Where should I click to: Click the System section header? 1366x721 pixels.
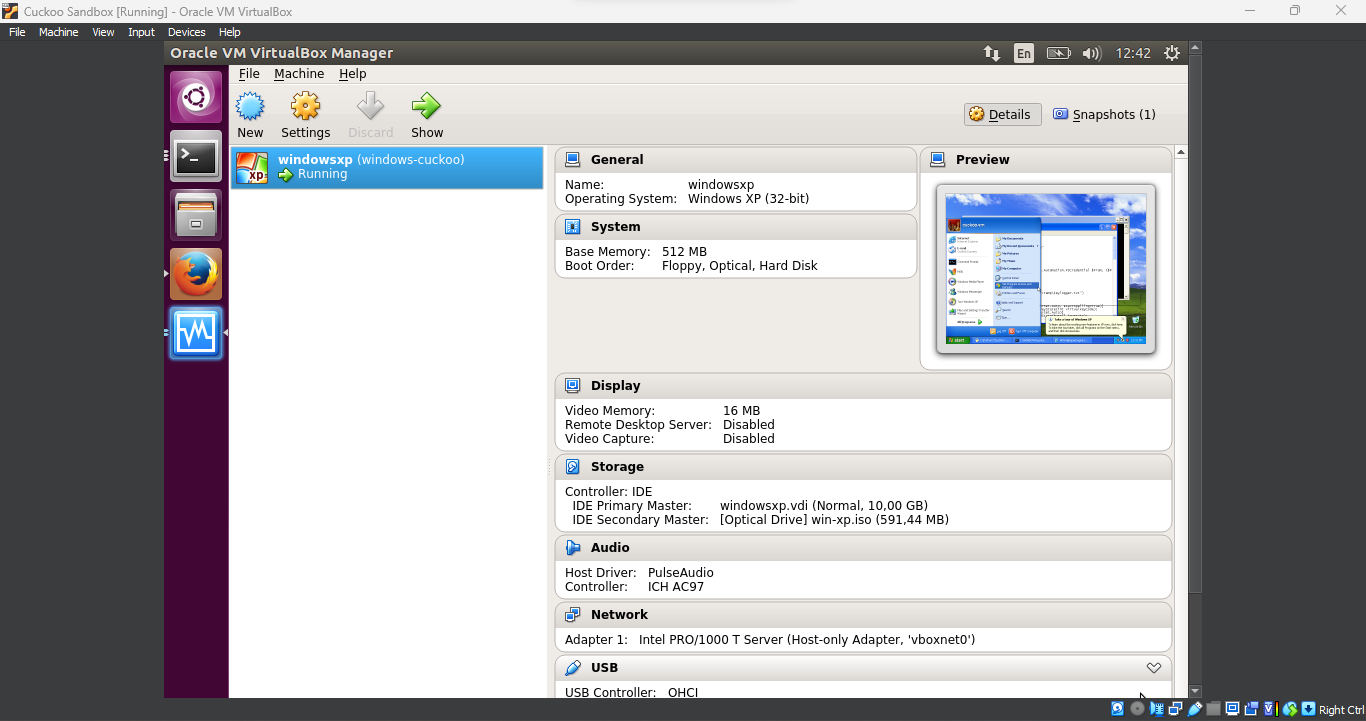tap(735, 226)
